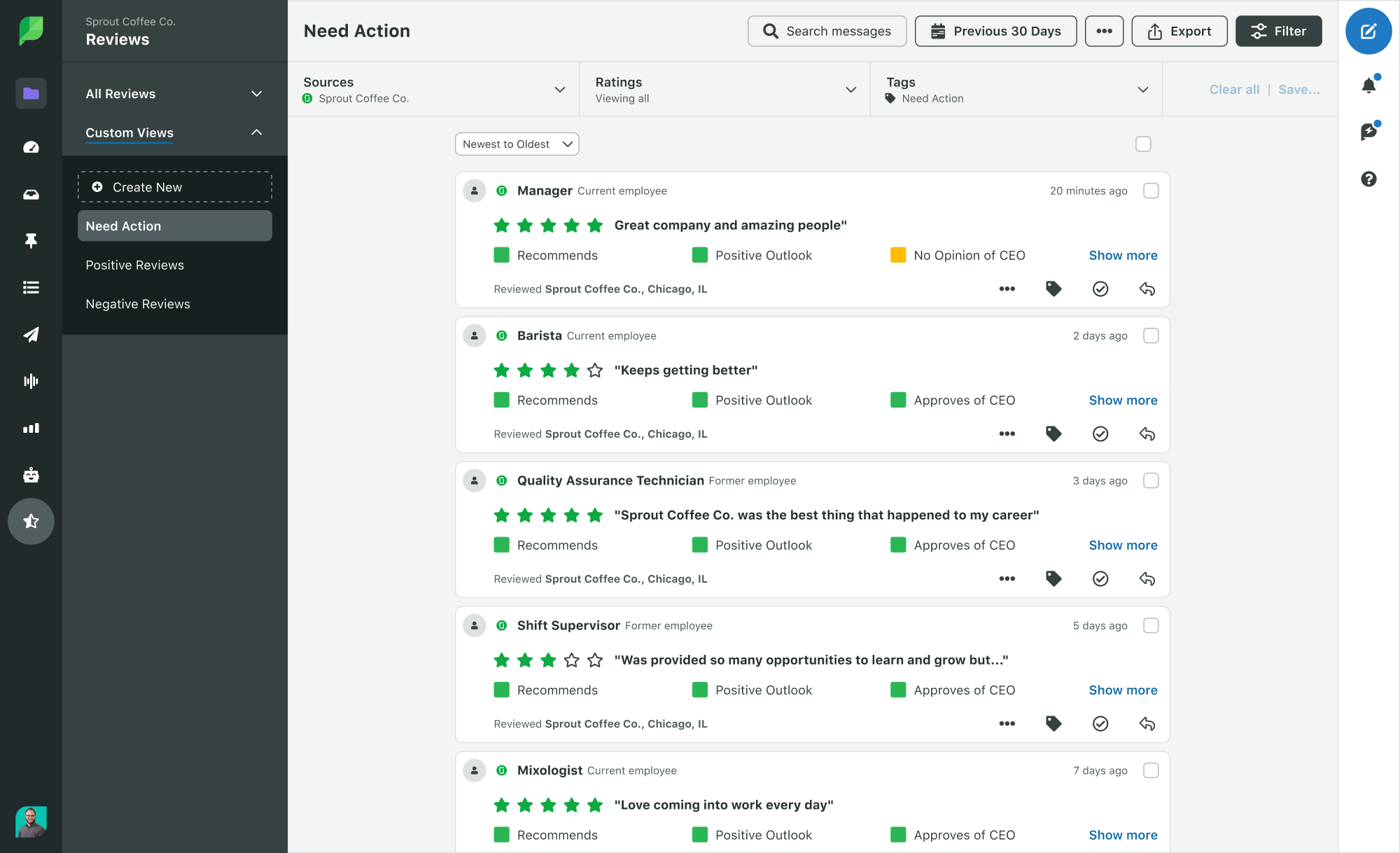Open Positive Reviews from sidebar
This screenshot has height=853, width=1400.
pyautogui.click(x=134, y=264)
